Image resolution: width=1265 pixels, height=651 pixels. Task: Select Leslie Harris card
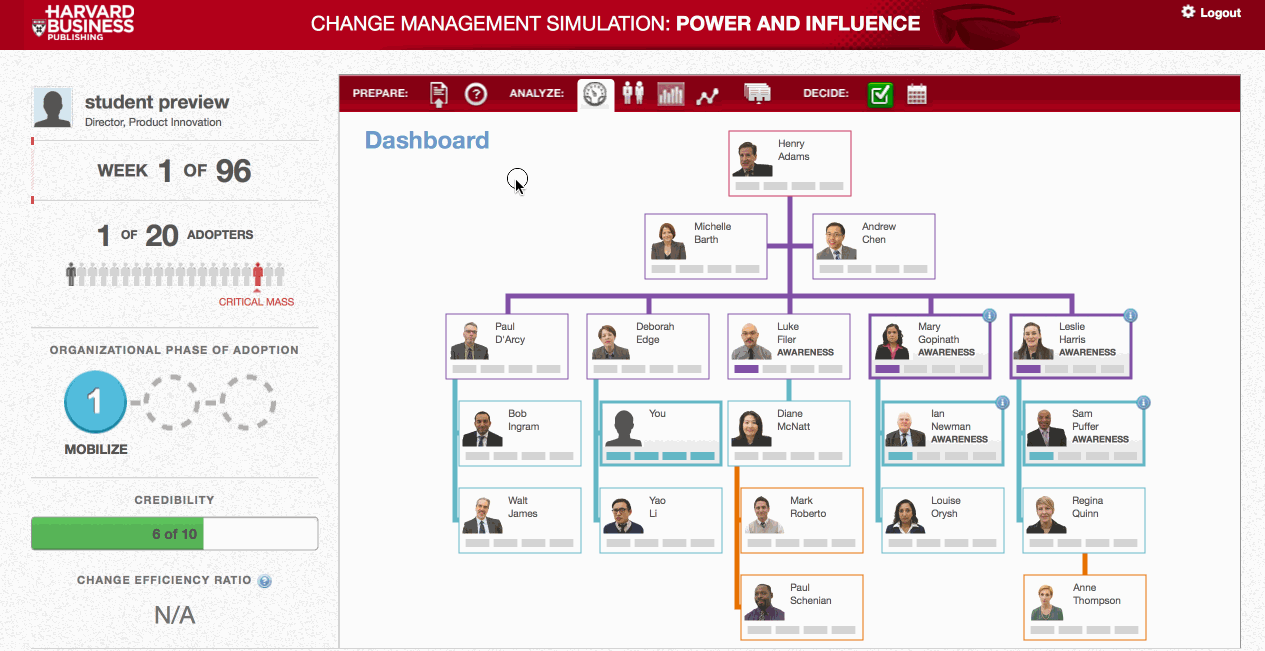1071,347
